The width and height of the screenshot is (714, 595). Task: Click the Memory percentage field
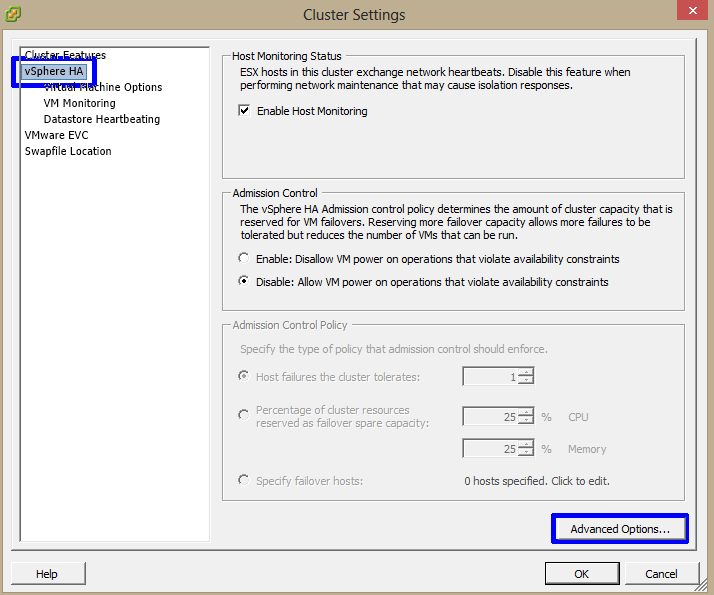click(x=490, y=448)
